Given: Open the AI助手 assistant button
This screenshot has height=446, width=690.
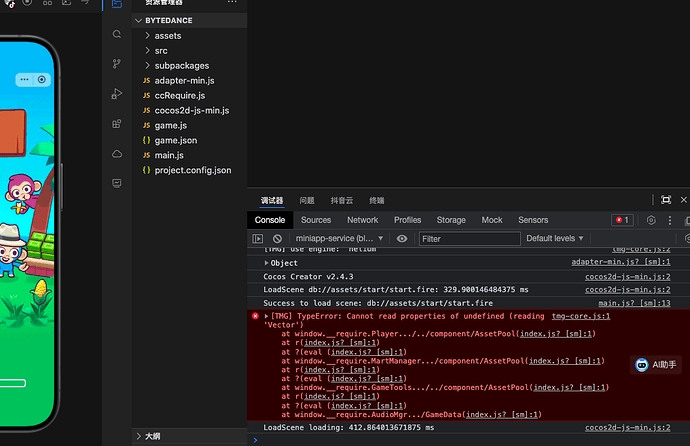Looking at the screenshot, I should tap(656, 365).
